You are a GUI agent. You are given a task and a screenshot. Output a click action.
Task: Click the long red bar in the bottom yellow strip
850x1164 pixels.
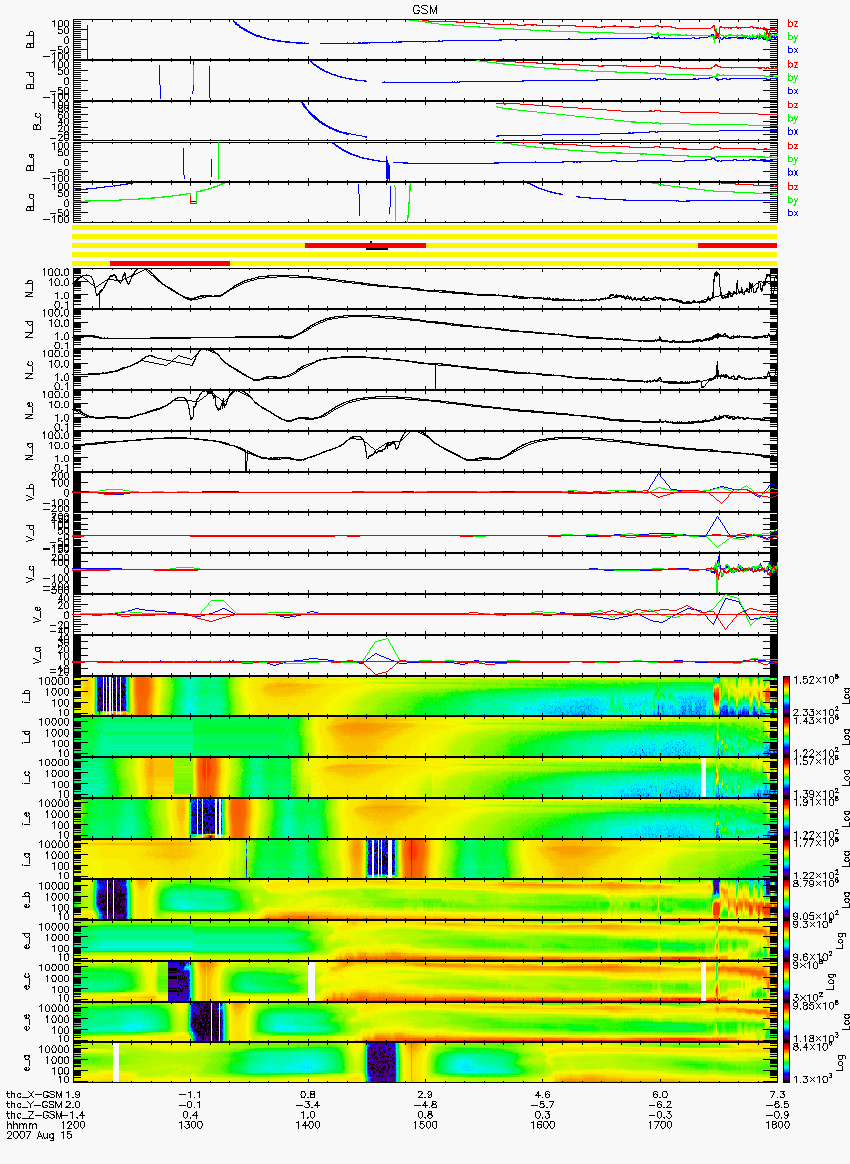(170, 263)
